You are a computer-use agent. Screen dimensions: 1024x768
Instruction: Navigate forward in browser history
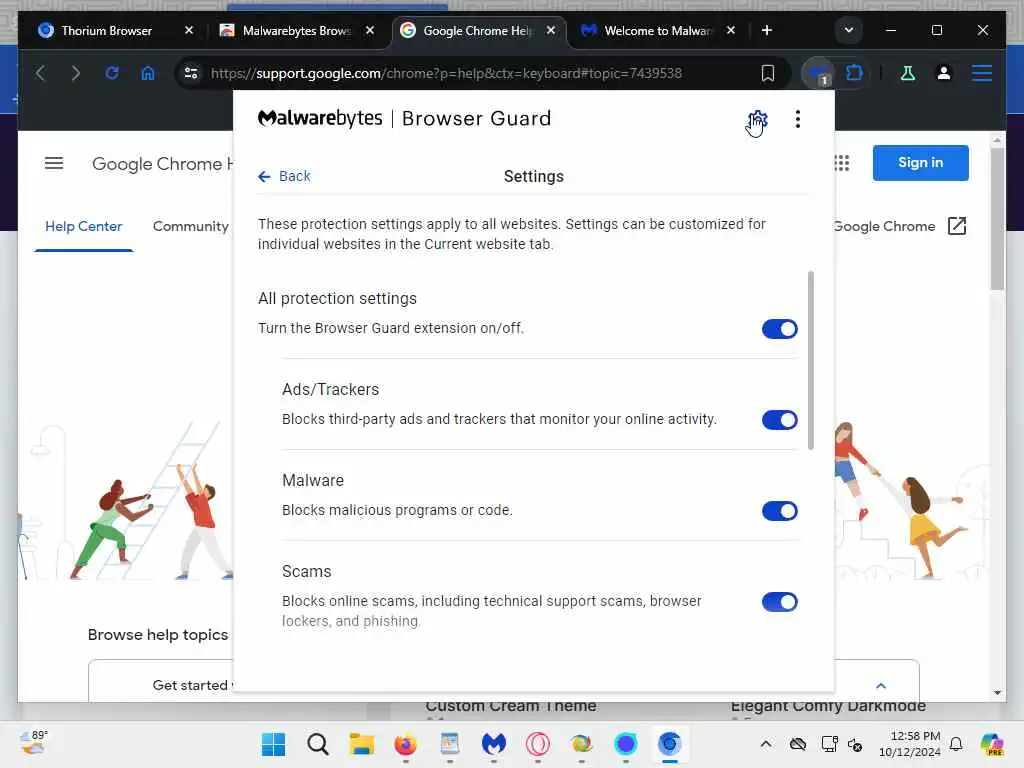coord(76,73)
